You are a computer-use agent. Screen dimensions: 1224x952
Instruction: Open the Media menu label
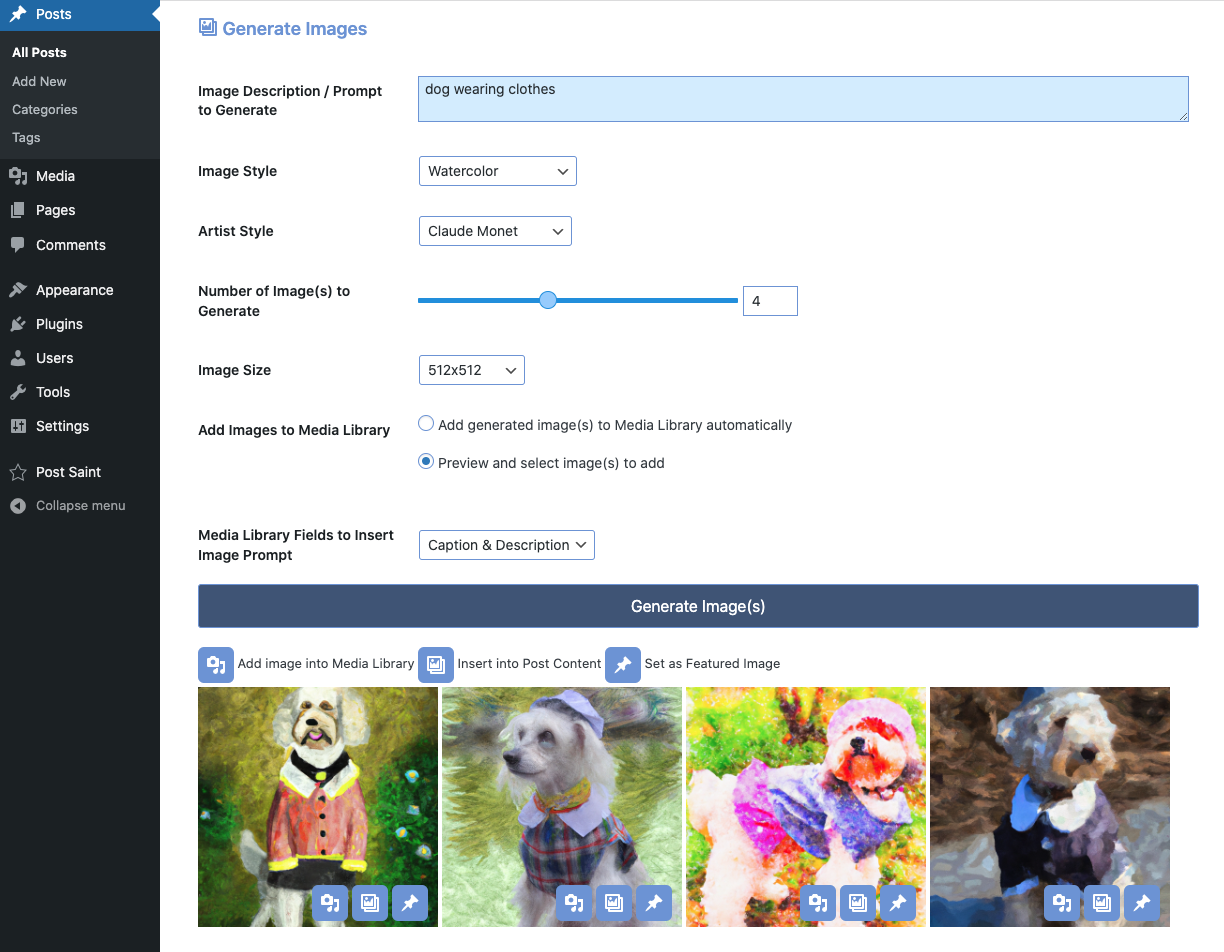tap(55, 176)
